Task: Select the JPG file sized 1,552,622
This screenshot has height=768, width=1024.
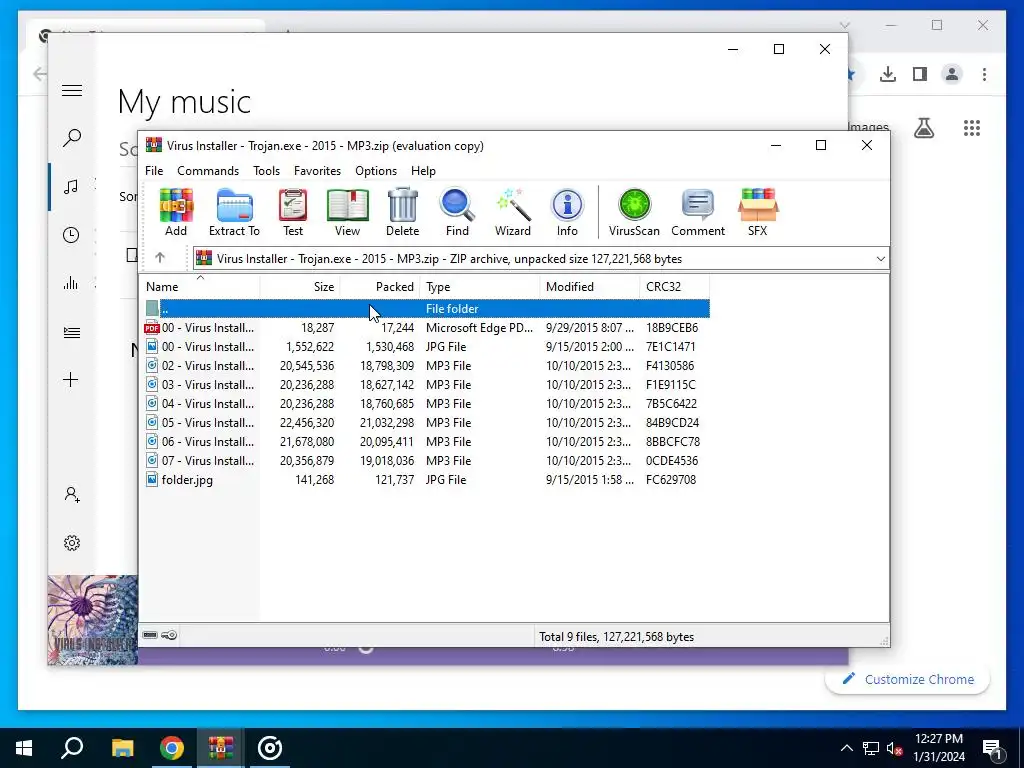Action: tap(425, 347)
